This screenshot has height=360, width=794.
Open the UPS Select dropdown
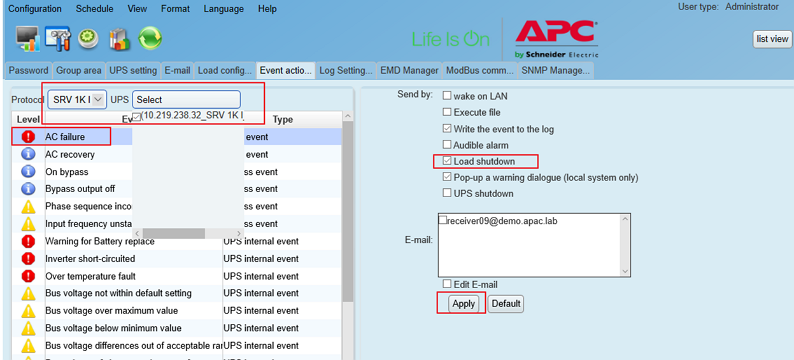coord(186,100)
